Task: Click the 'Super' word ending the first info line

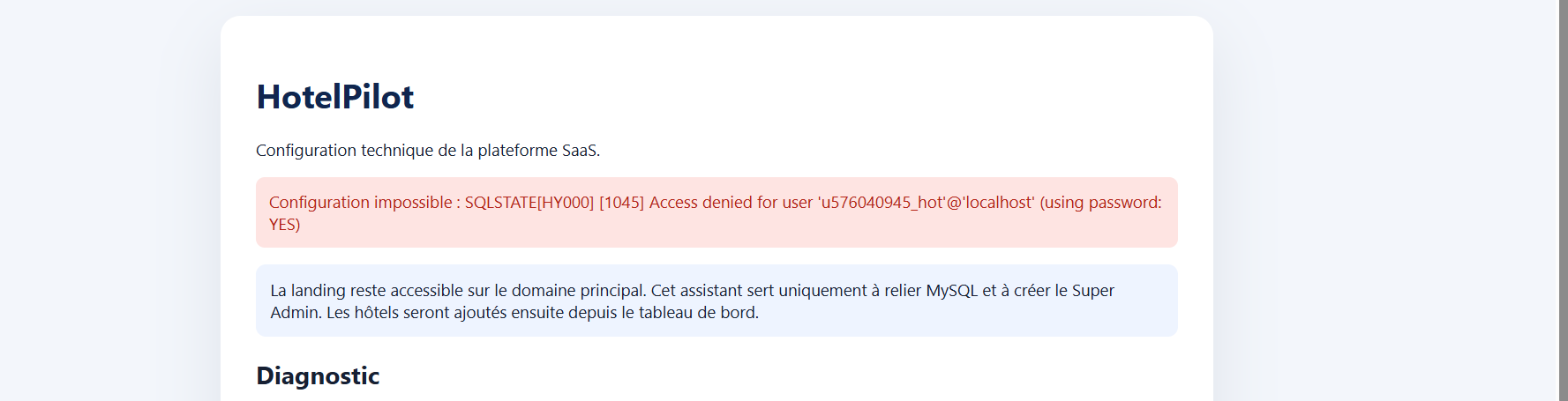Action: click(x=1093, y=291)
